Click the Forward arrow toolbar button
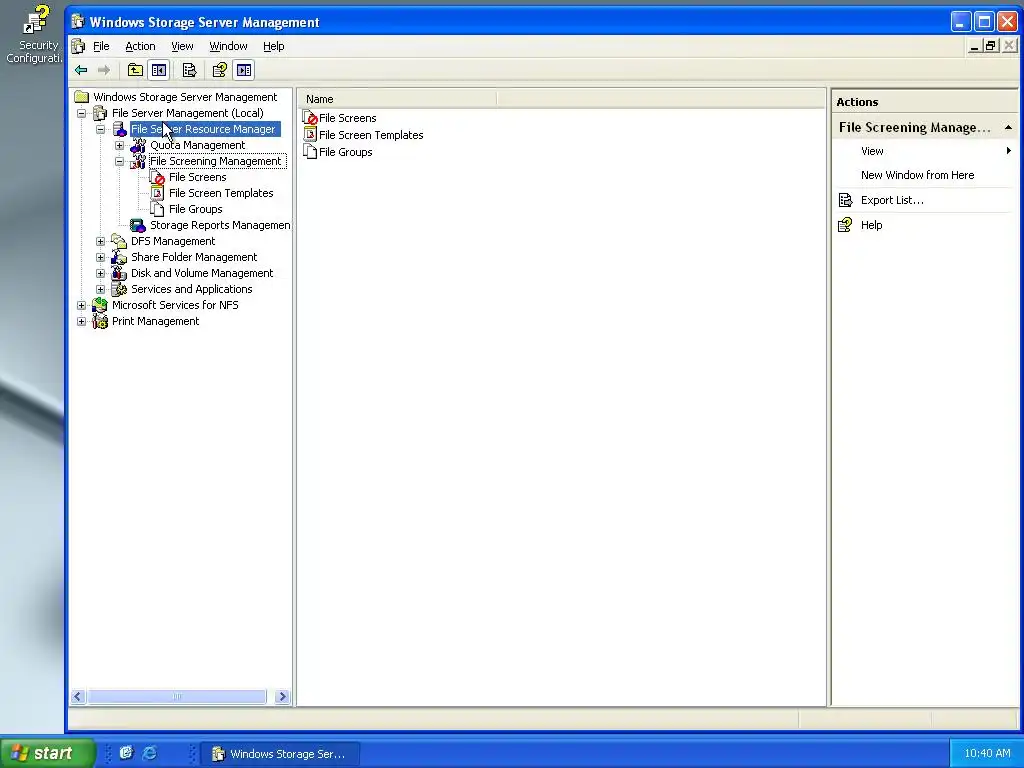Screen dimensions: 1024x768 click(x=104, y=70)
